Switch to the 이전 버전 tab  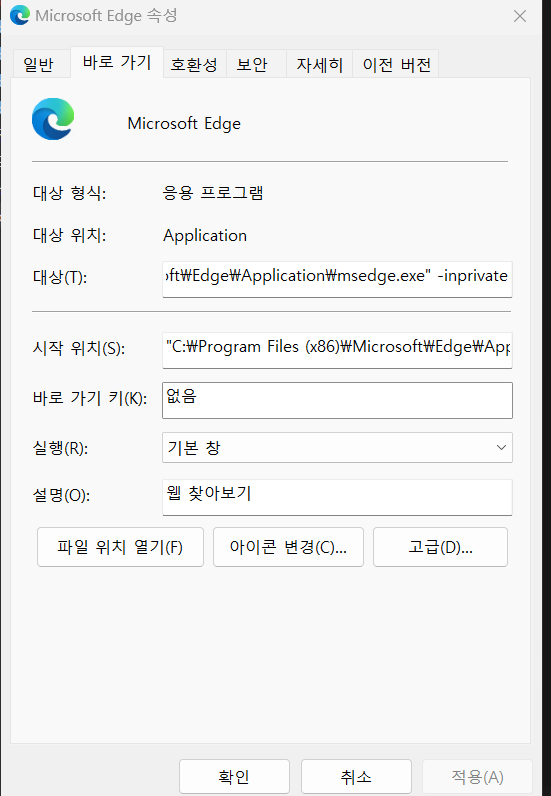[397, 64]
